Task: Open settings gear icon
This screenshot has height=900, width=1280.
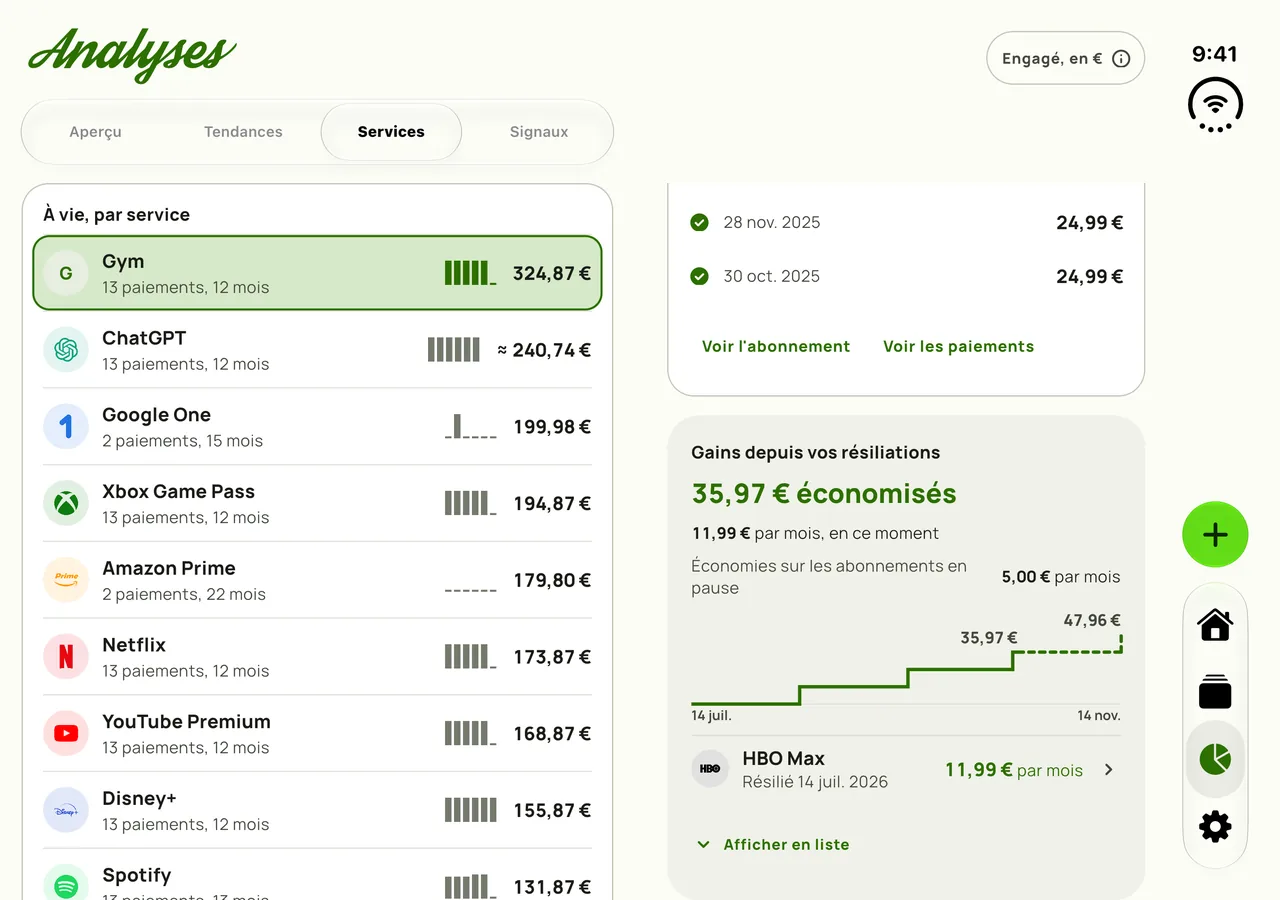Action: point(1215,827)
